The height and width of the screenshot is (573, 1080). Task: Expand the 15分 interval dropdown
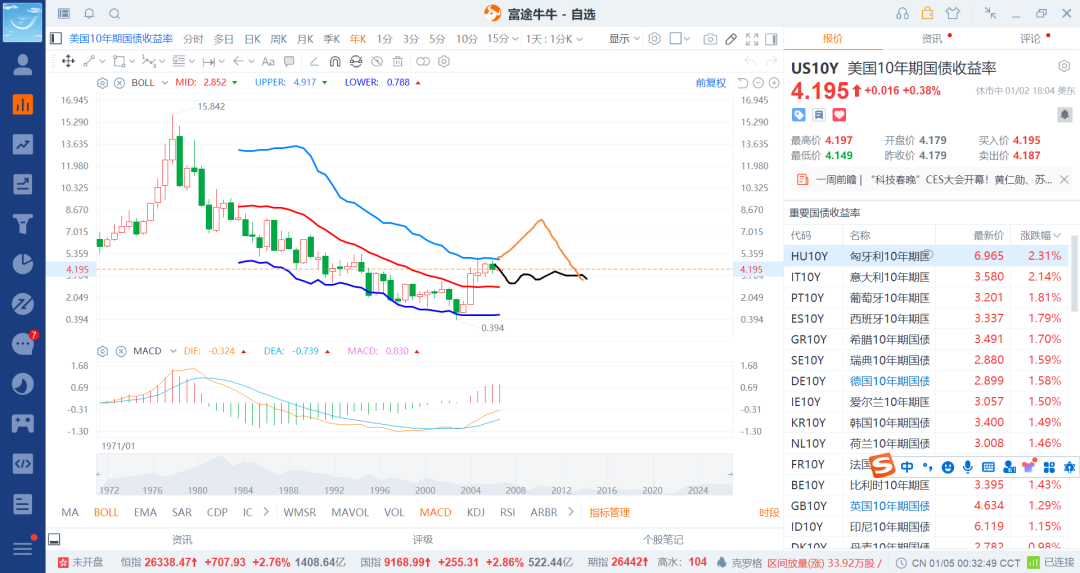[502, 39]
